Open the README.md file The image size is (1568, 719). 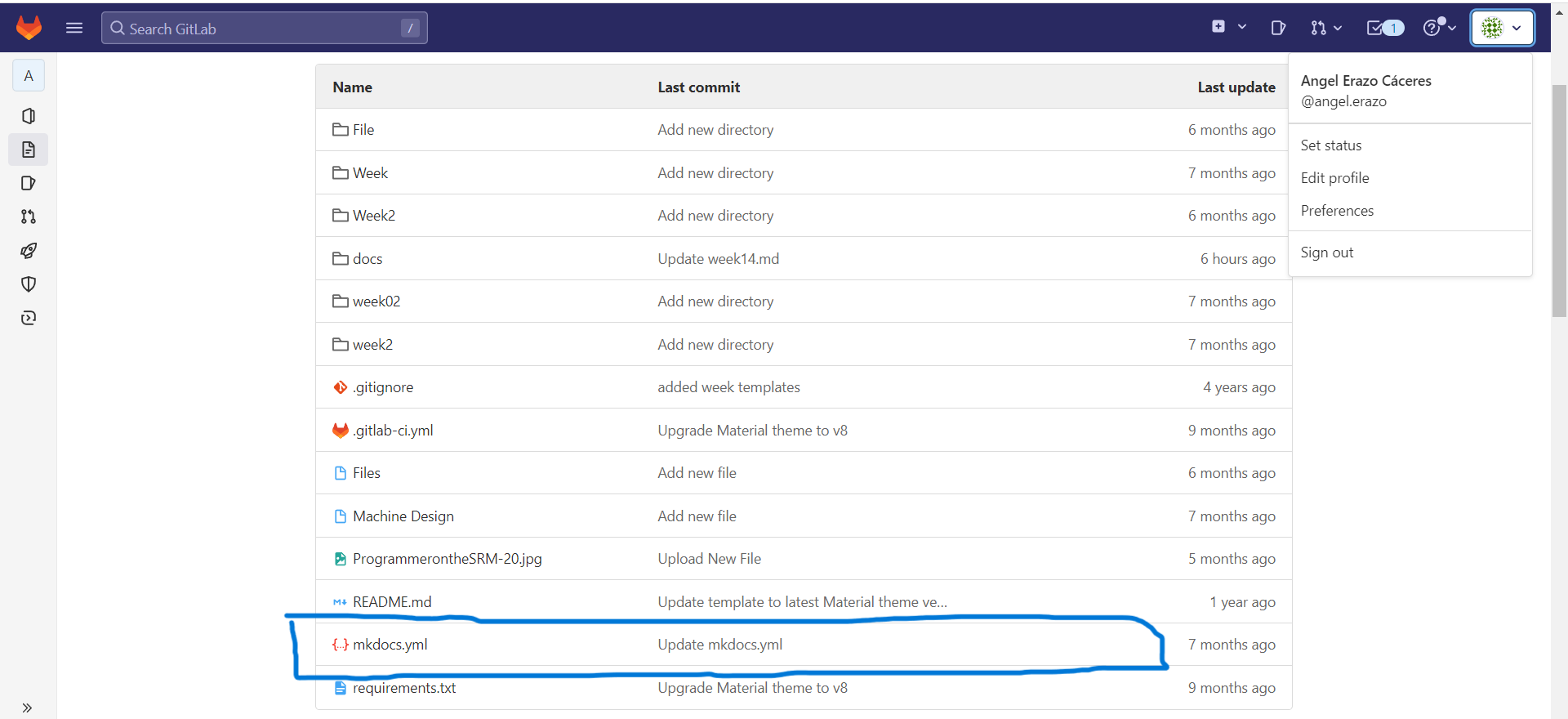point(392,602)
